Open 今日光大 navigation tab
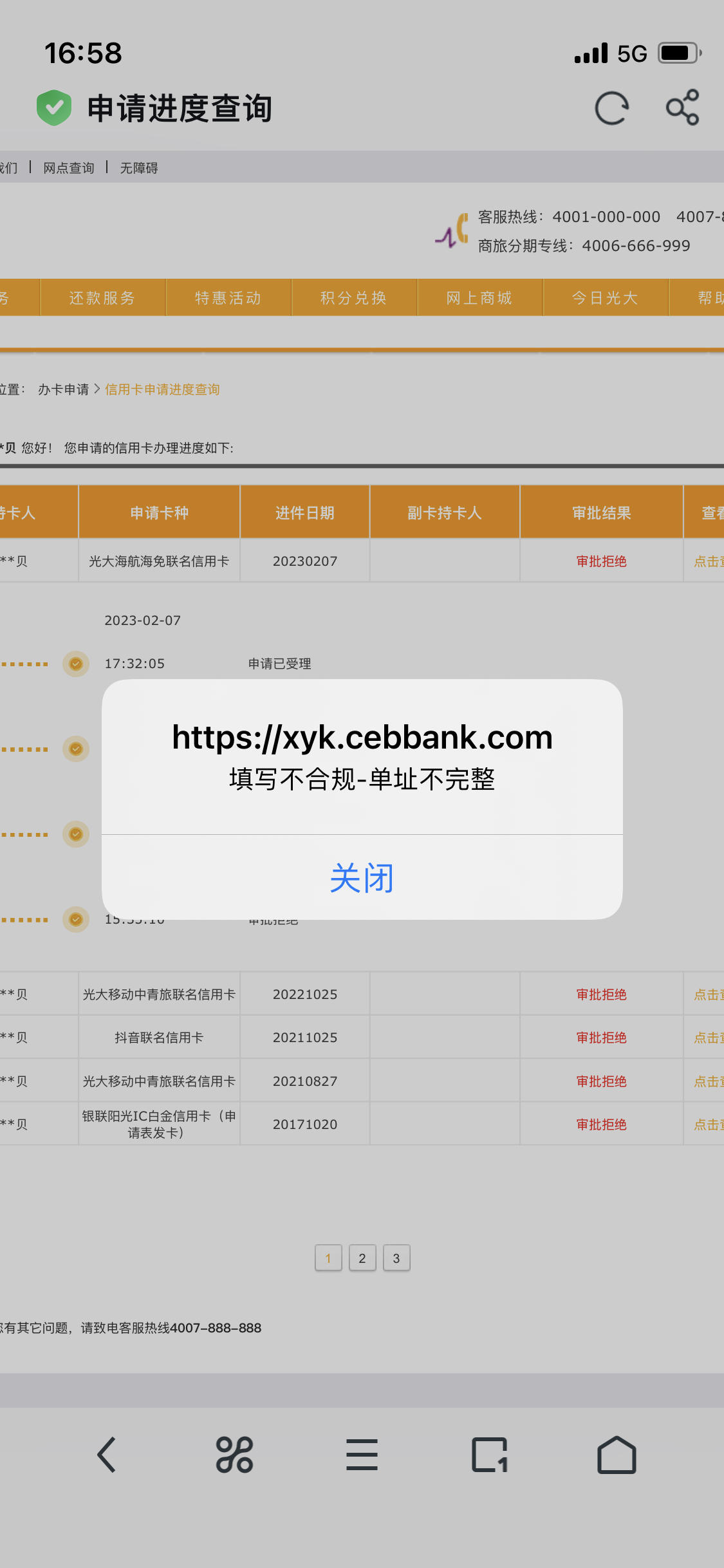Image resolution: width=724 pixels, height=1568 pixels. point(605,298)
